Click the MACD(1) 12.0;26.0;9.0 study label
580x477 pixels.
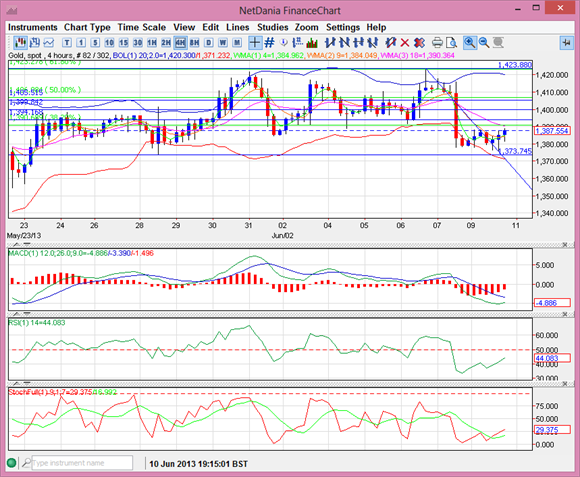[x=81, y=253]
